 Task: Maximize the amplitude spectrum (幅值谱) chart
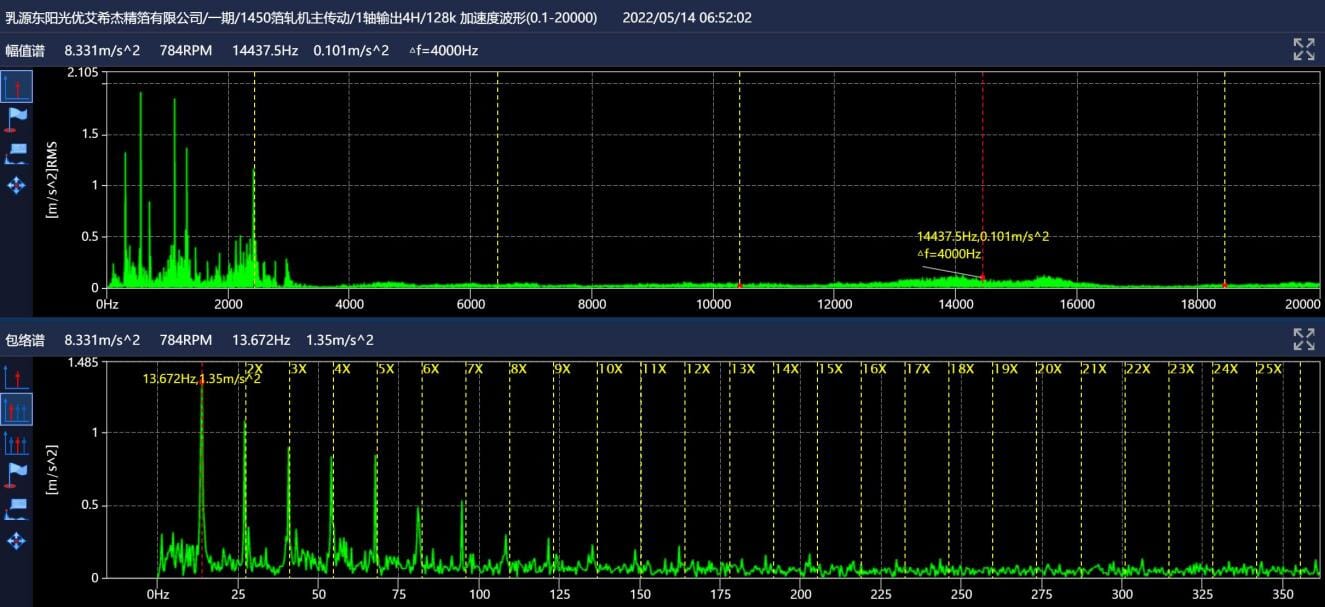pos(1303,50)
